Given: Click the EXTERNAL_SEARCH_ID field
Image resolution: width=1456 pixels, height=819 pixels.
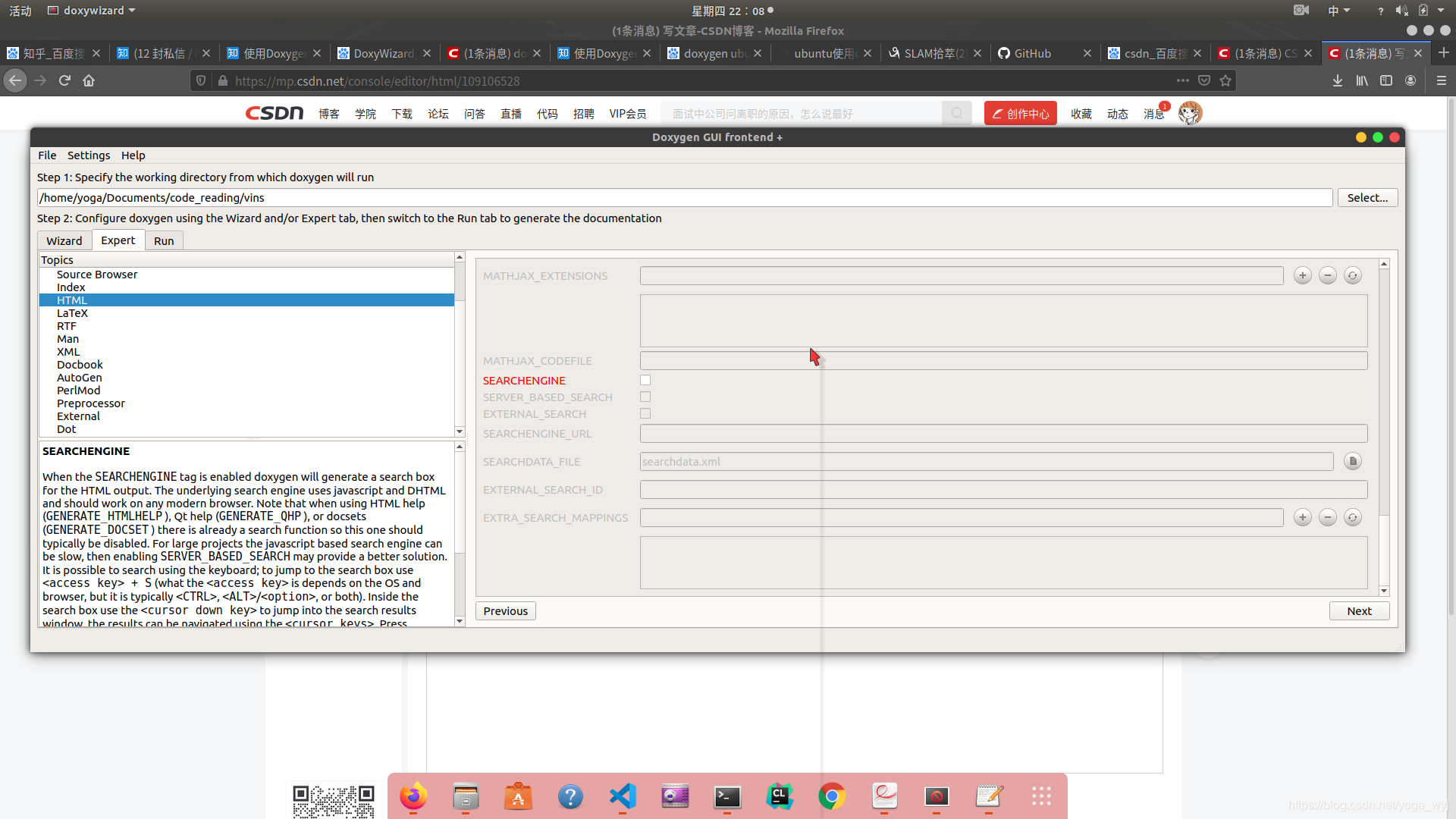Looking at the screenshot, I should point(1003,489).
